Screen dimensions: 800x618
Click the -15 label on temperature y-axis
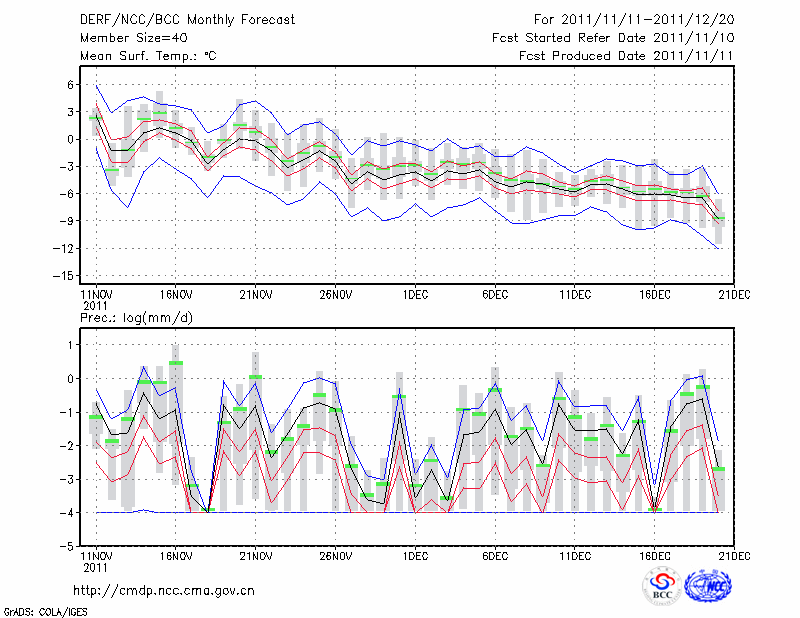[65, 275]
